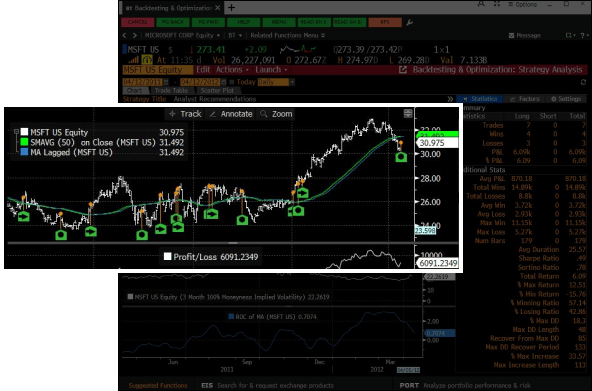
Task: Click the red CANCEL button
Action: [137, 22]
